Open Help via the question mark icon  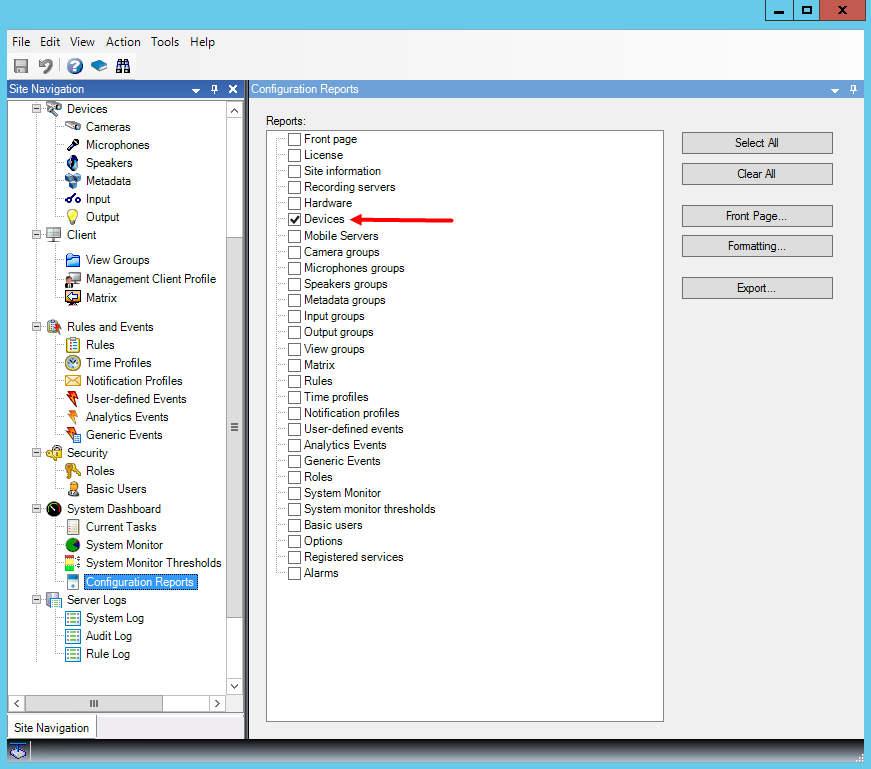(75, 66)
